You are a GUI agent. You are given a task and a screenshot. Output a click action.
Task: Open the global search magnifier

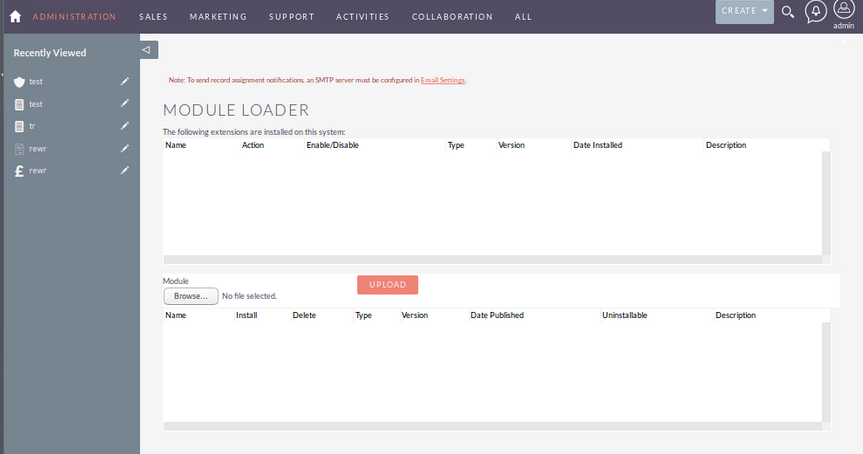[x=788, y=12]
